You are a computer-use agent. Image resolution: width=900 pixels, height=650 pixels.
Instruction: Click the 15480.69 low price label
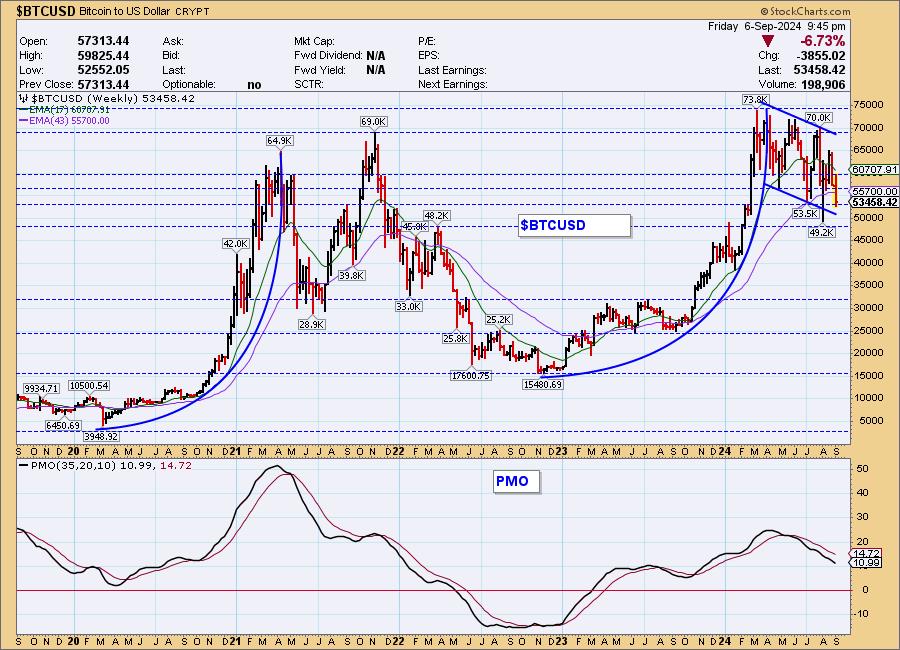[542, 385]
